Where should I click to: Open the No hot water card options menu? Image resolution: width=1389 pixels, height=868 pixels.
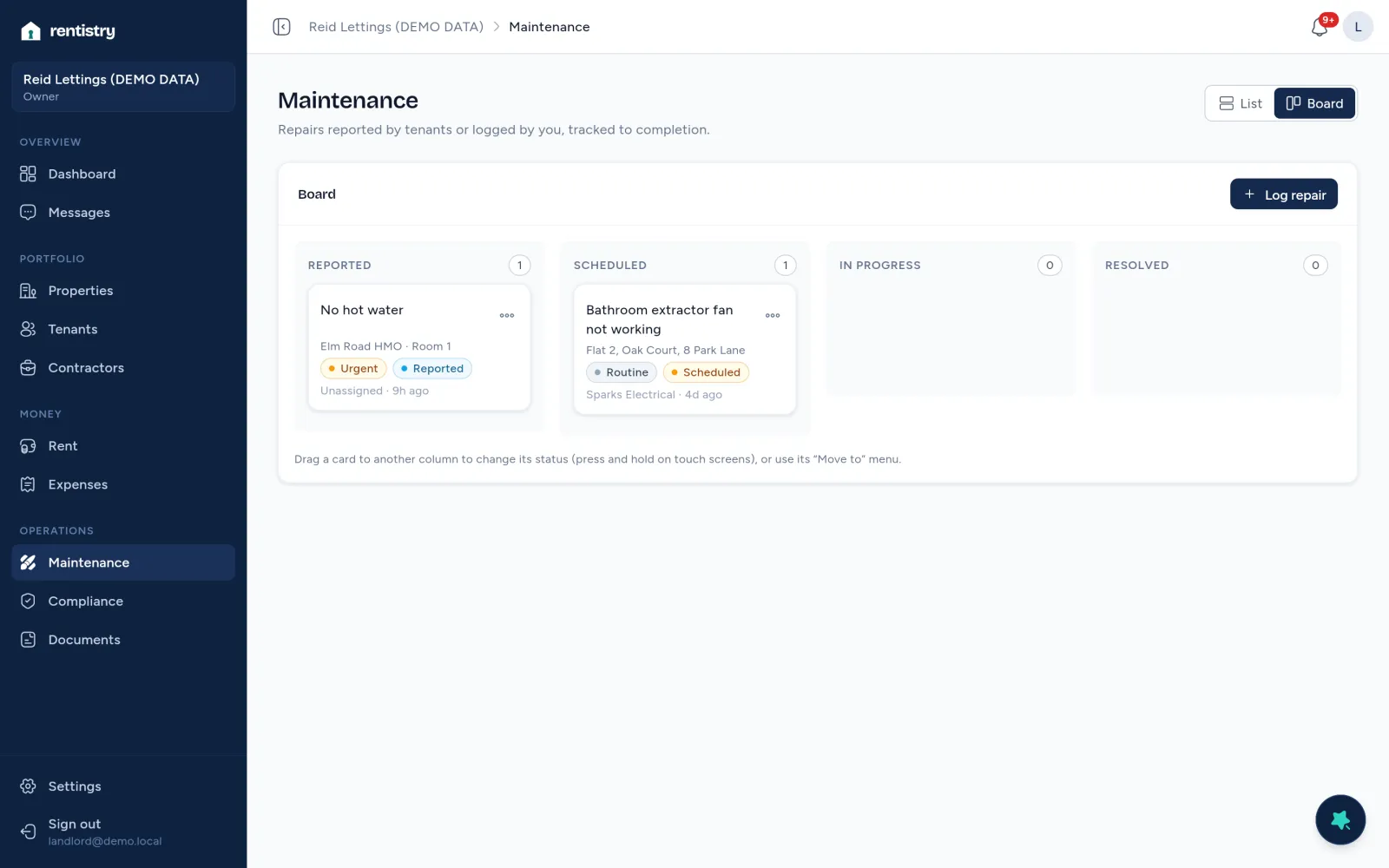pos(507,315)
